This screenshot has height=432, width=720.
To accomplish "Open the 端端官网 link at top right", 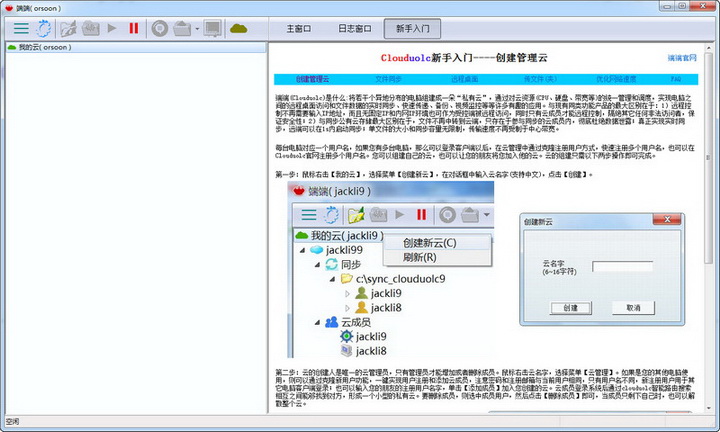I will (x=682, y=58).
